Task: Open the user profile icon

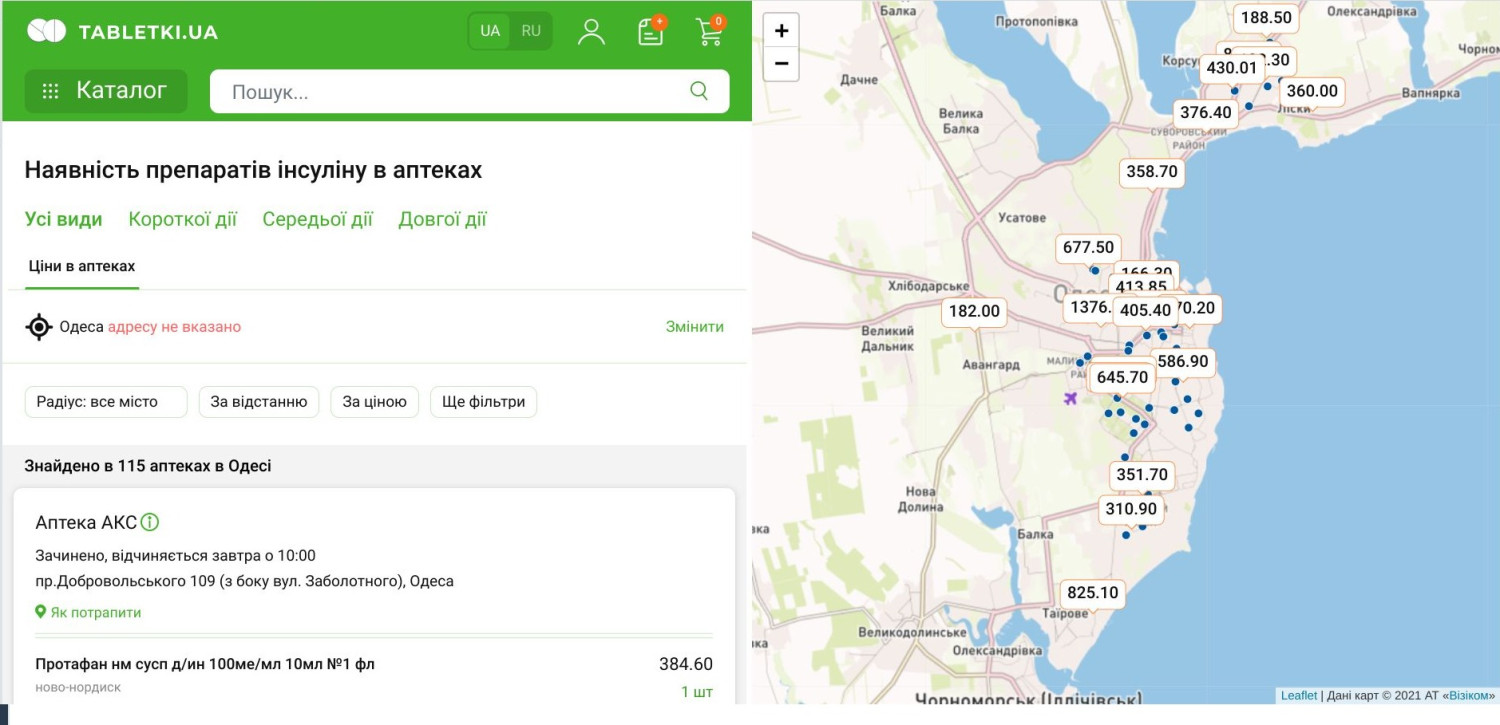Action: tap(591, 31)
